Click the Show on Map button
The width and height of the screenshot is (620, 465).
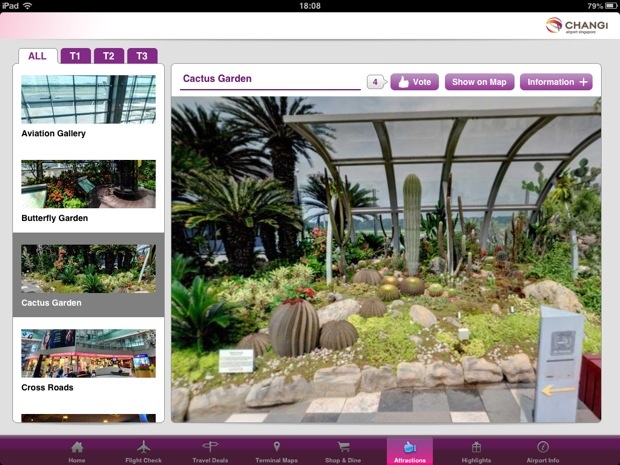479,82
